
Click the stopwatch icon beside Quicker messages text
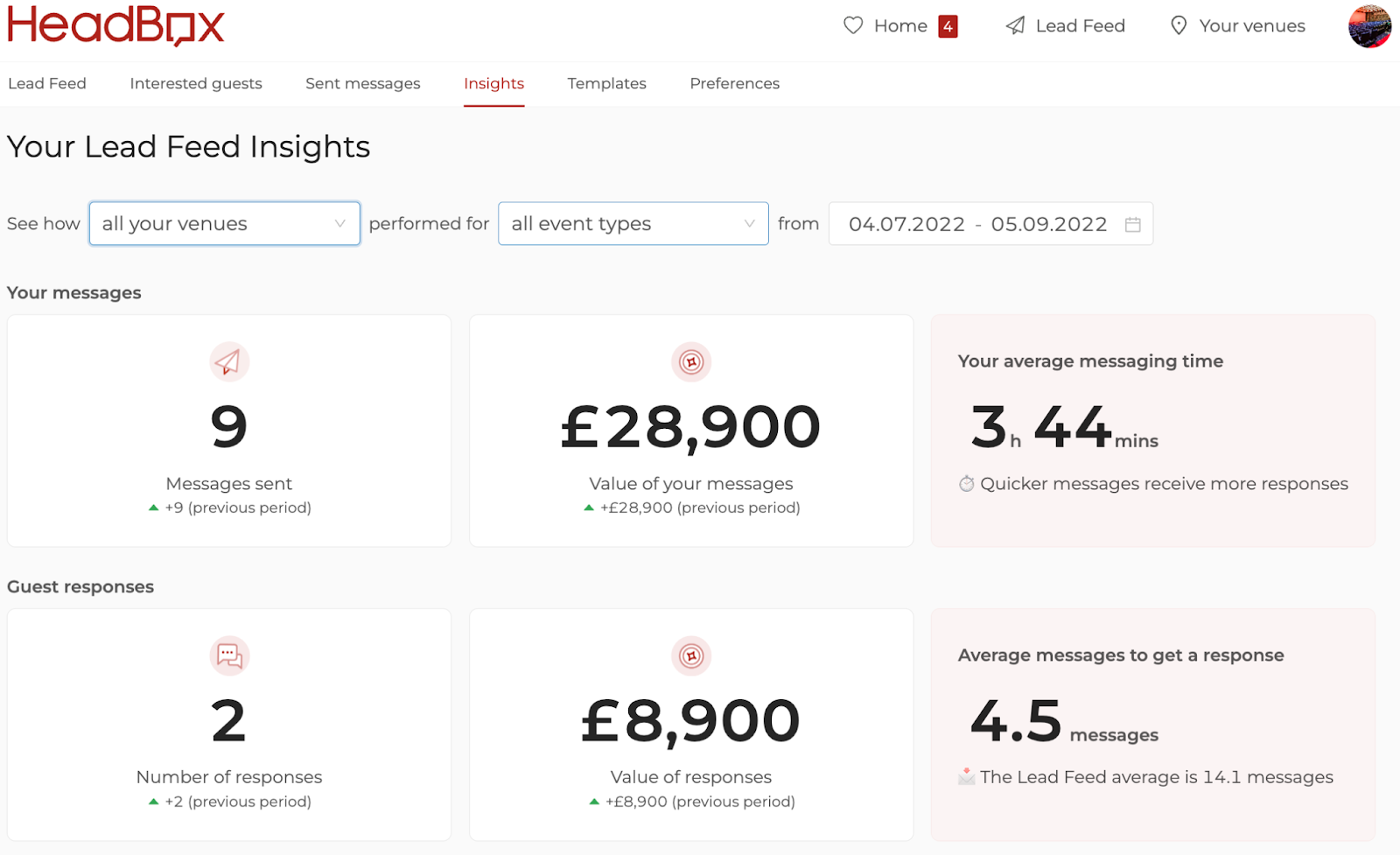point(966,484)
